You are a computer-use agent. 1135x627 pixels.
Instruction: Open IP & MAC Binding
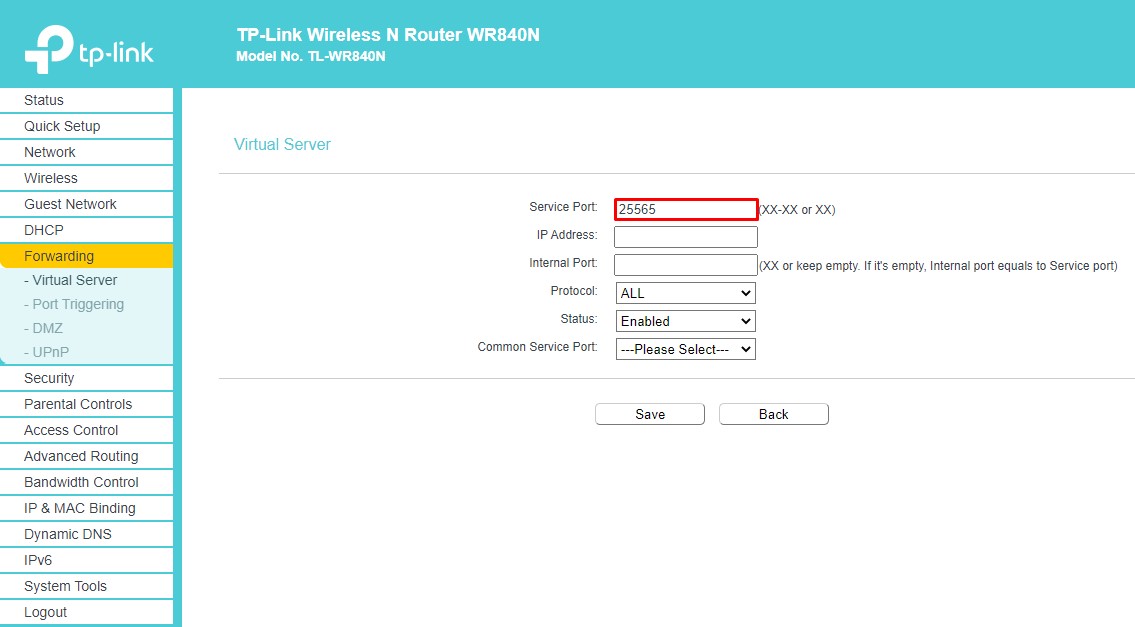[x=86, y=508]
